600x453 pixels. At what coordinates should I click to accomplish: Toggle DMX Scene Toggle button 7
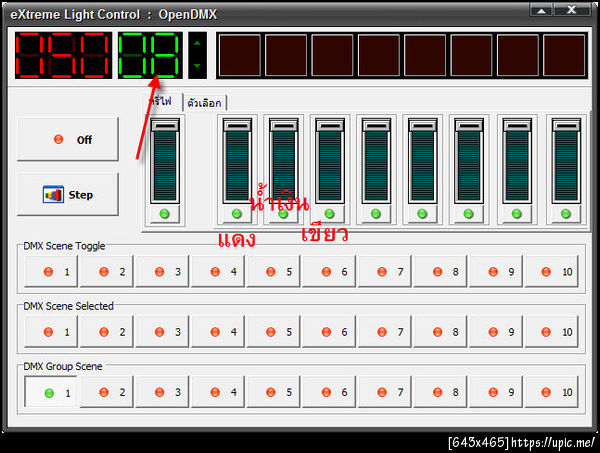(385, 272)
